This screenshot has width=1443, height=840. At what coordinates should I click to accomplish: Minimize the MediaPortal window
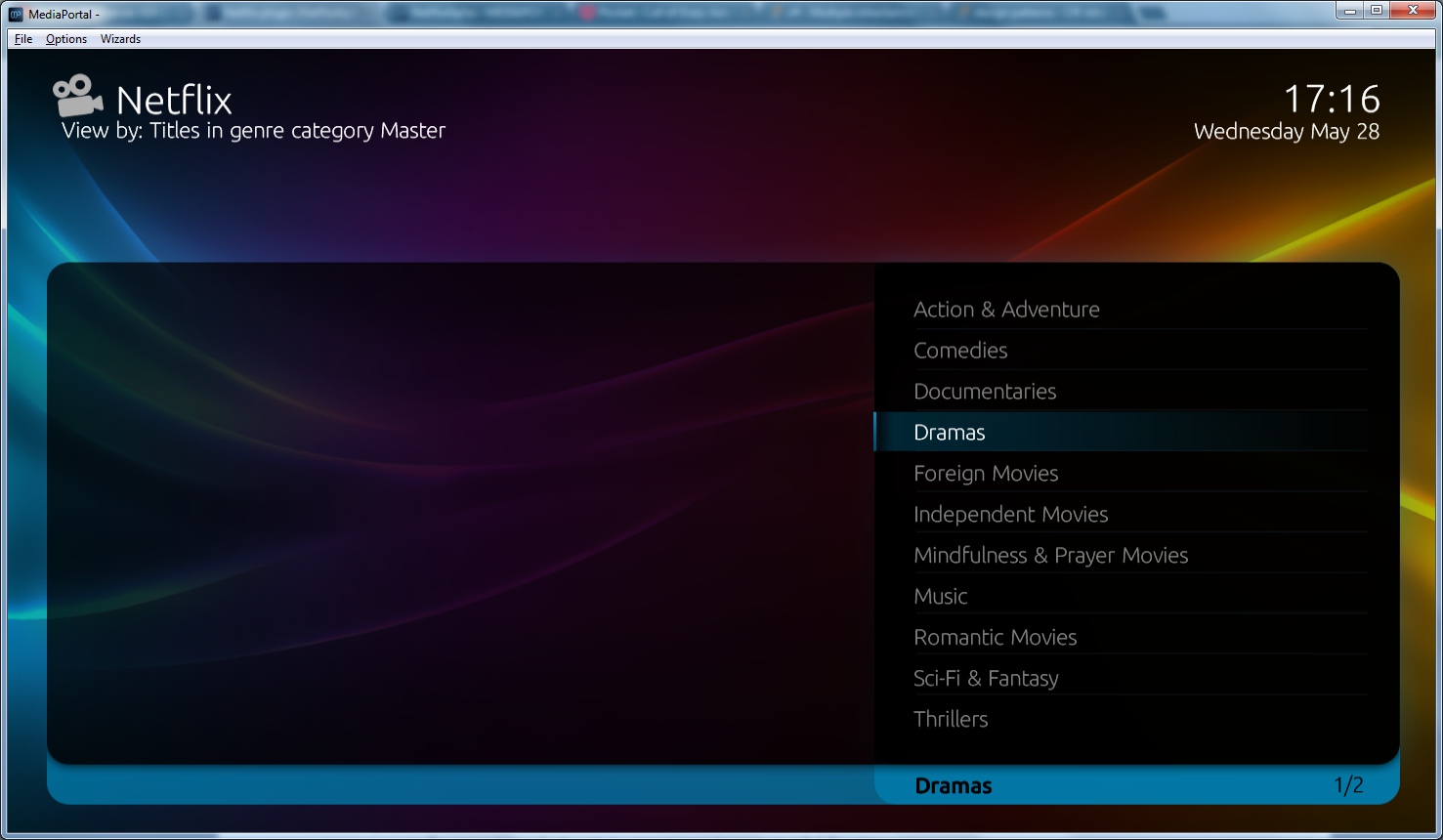(x=1350, y=11)
